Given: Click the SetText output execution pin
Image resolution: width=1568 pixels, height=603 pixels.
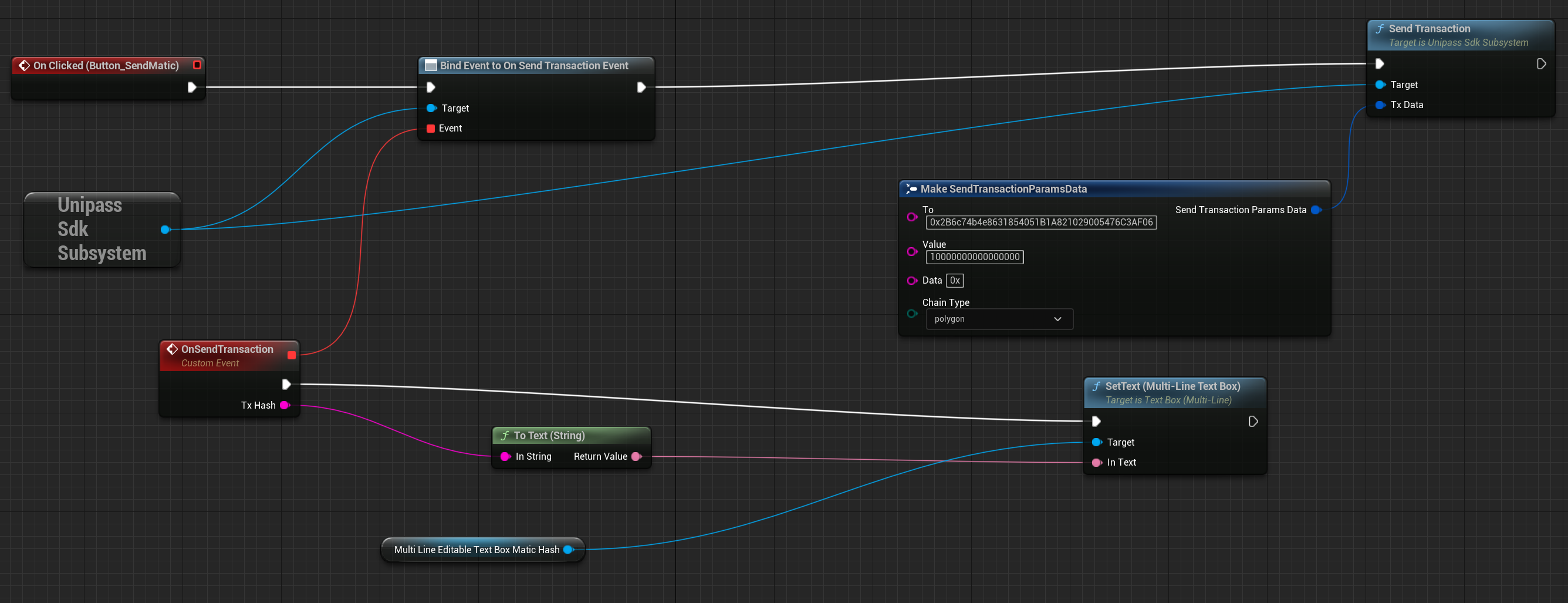Looking at the screenshot, I should [x=1253, y=422].
